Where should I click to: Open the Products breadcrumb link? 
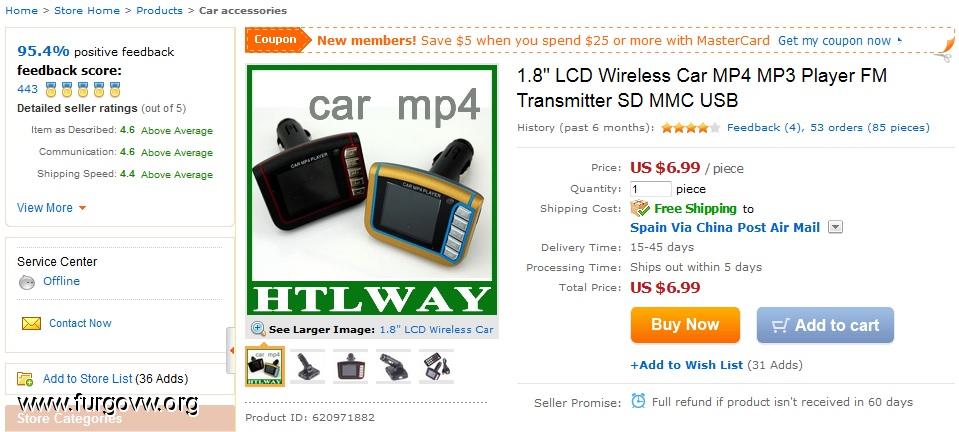click(x=159, y=10)
